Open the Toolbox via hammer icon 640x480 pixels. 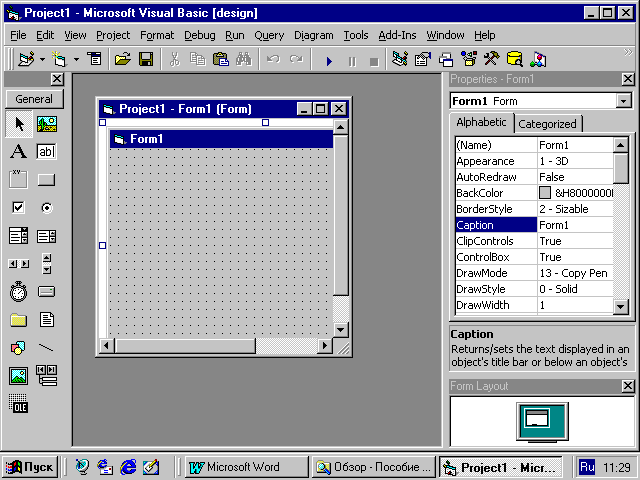(x=492, y=60)
